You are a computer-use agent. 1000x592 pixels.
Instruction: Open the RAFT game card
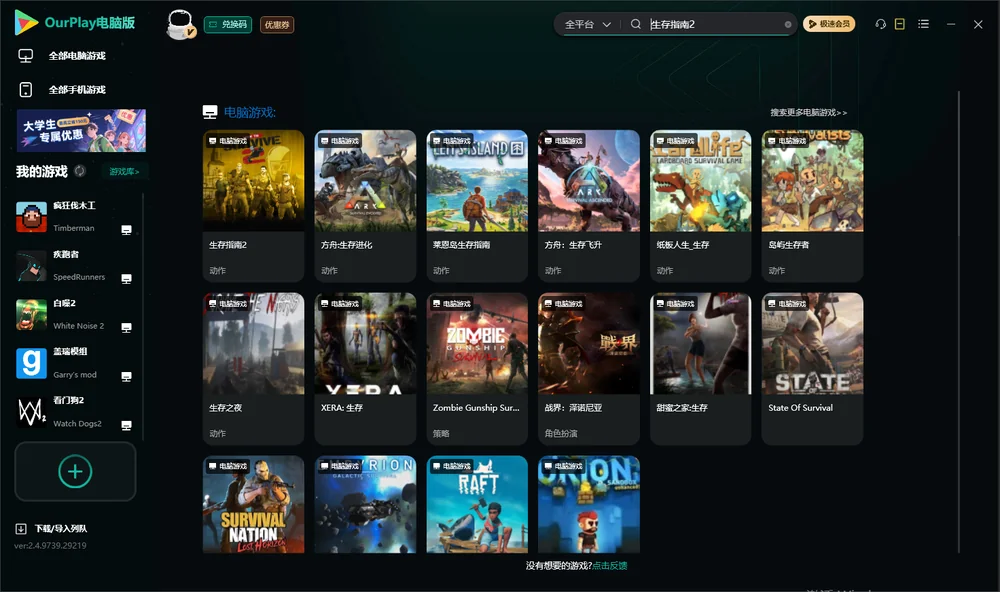point(477,504)
